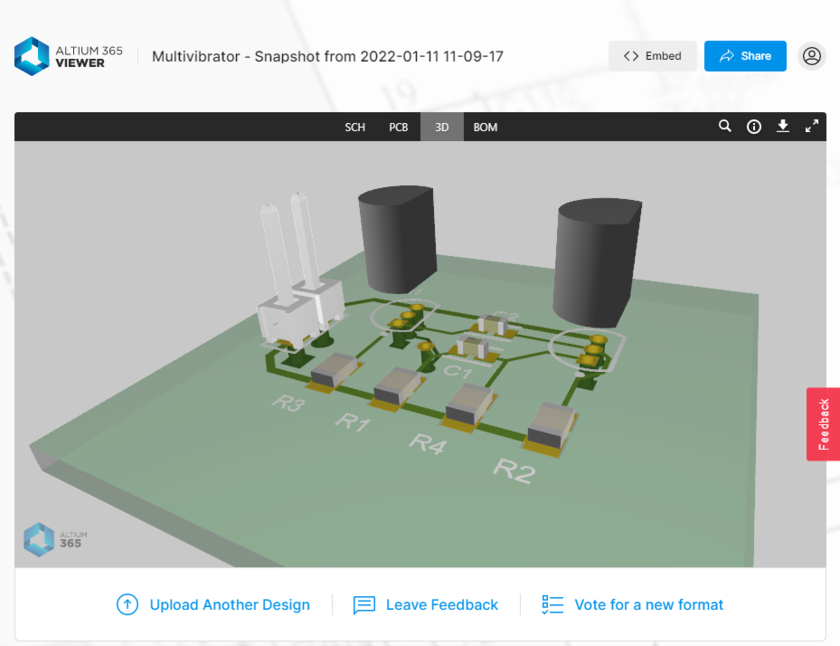The width and height of the screenshot is (840, 646).
Task: Click the speech bubble icon beside Leave Feedback
Action: [x=364, y=605]
